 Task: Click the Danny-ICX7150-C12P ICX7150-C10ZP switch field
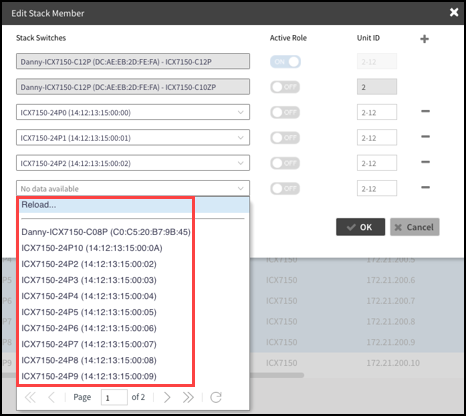133,87
